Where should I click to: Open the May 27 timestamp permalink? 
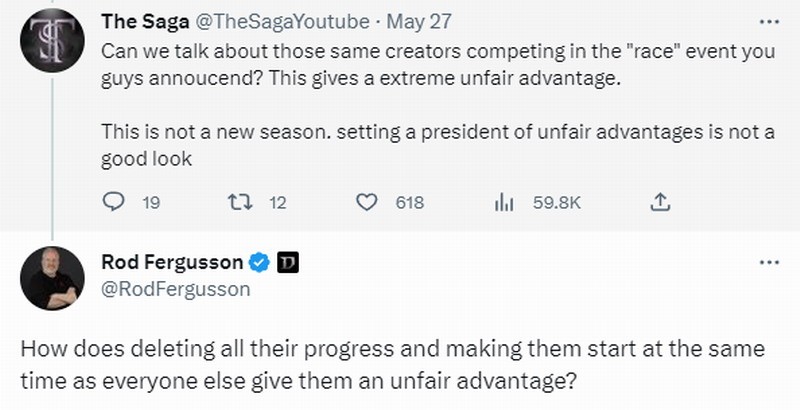(419, 22)
